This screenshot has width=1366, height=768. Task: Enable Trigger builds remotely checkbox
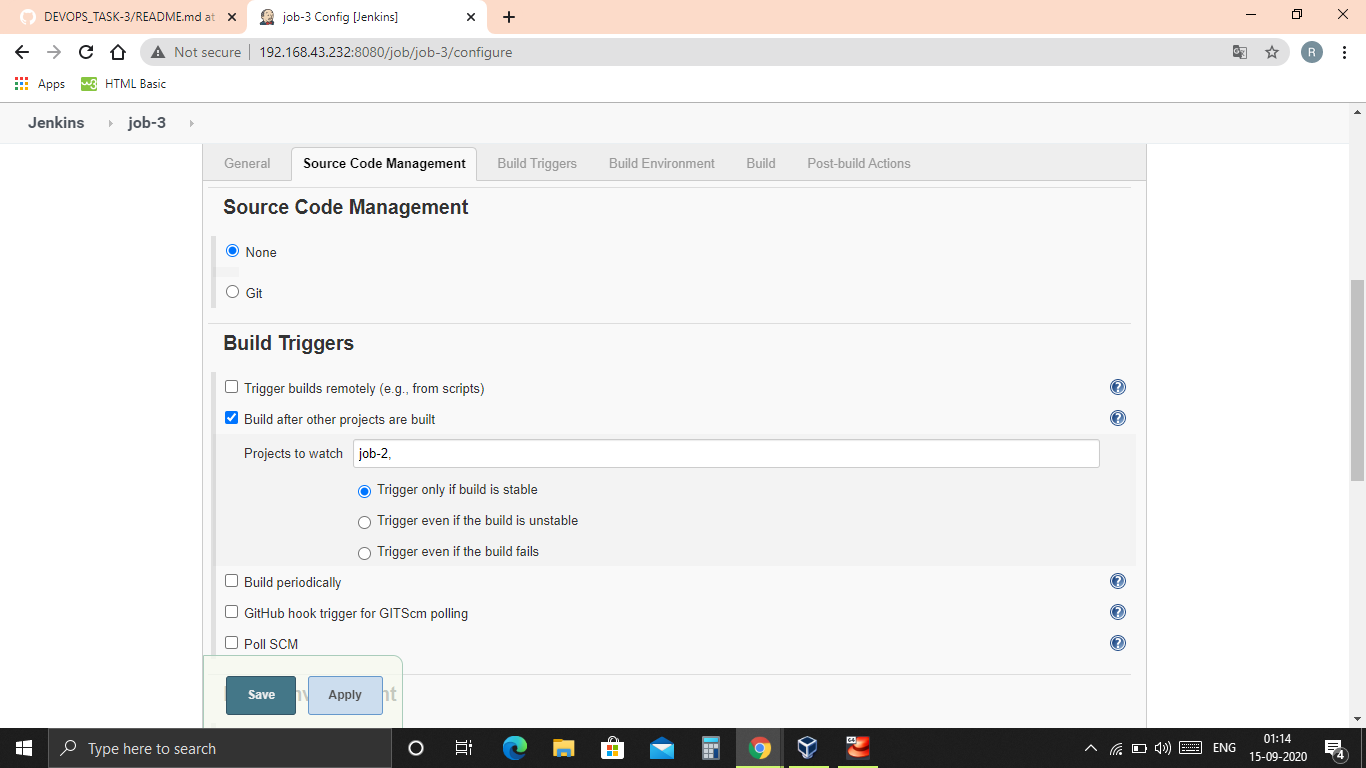tap(231, 387)
